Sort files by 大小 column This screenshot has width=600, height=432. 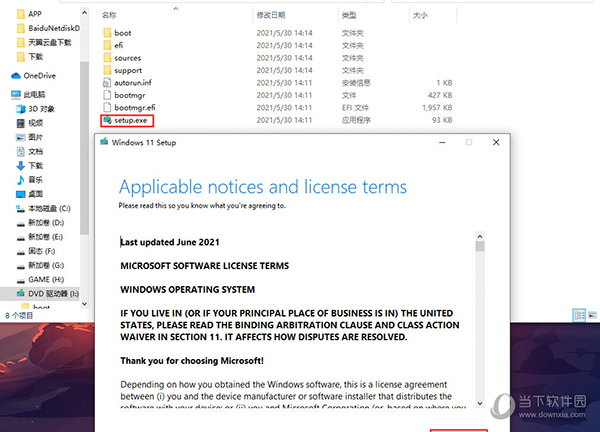[x=420, y=15]
